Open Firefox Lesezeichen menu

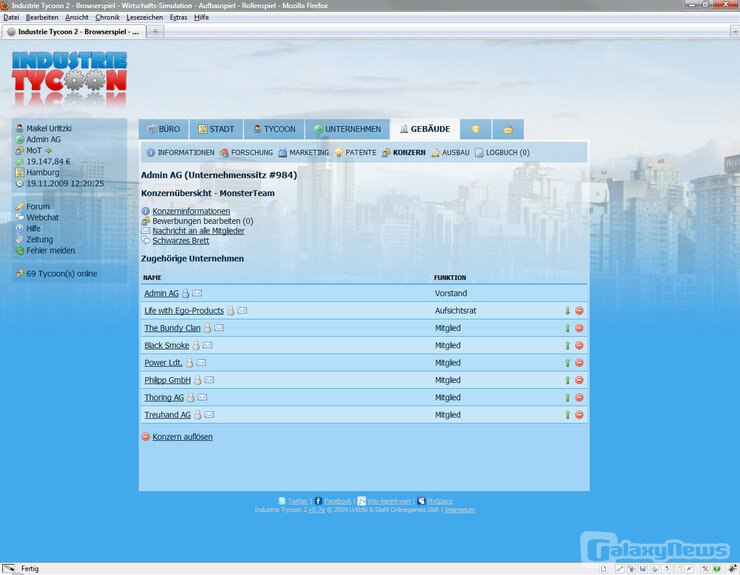point(144,17)
